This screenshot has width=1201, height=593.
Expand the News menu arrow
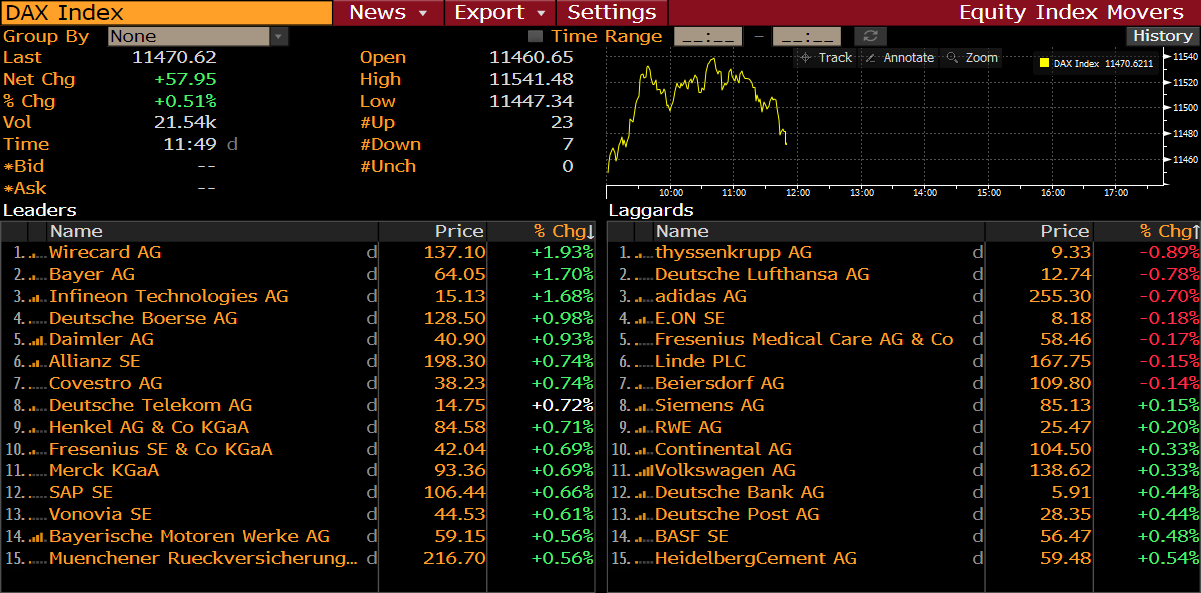[423, 13]
